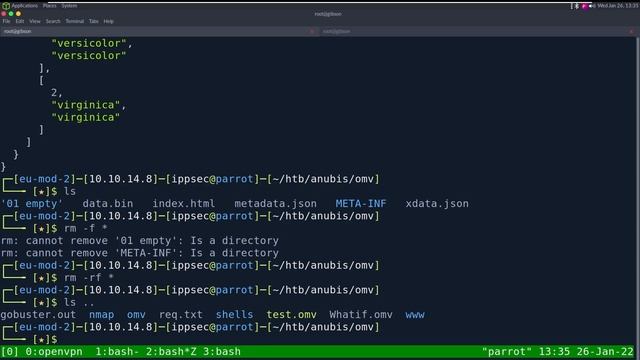Click the terminal window title text
Image resolution: width=640 pixels, height=360 pixels.
click(328, 14)
